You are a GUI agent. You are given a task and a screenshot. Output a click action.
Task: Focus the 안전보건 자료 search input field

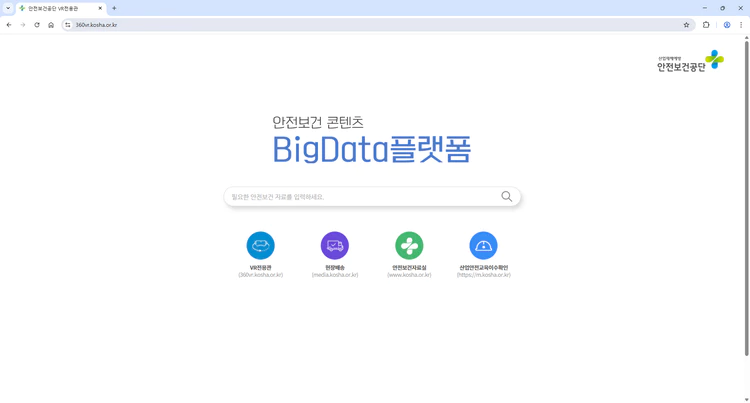360,197
